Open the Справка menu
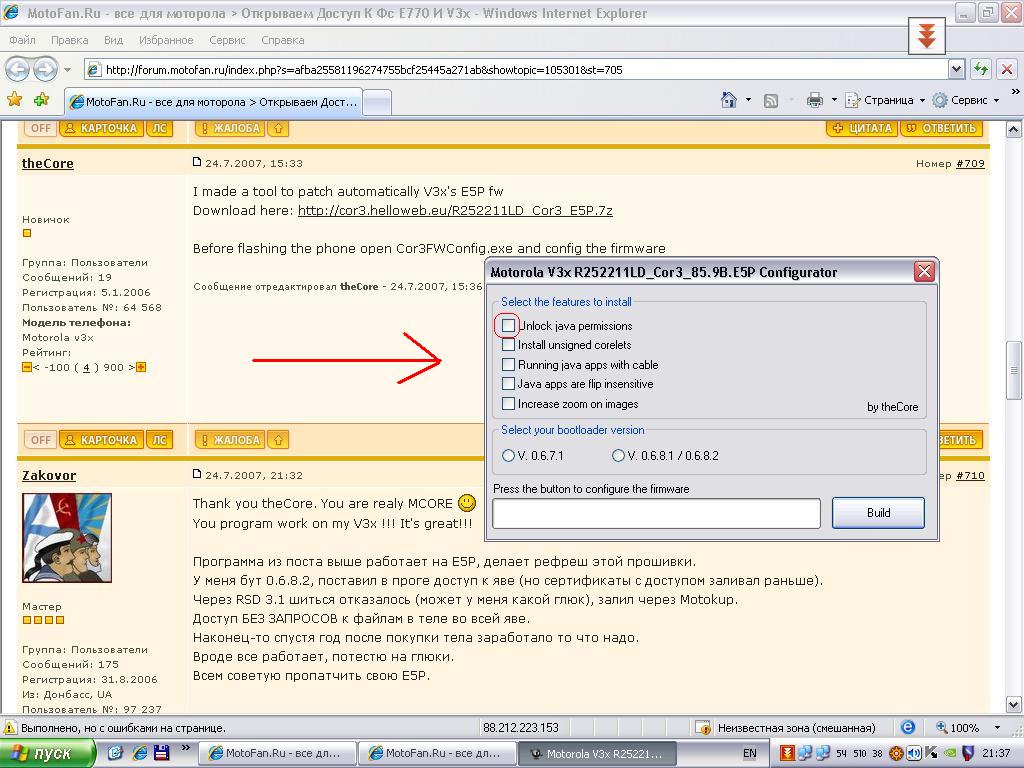 pyautogui.click(x=283, y=40)
